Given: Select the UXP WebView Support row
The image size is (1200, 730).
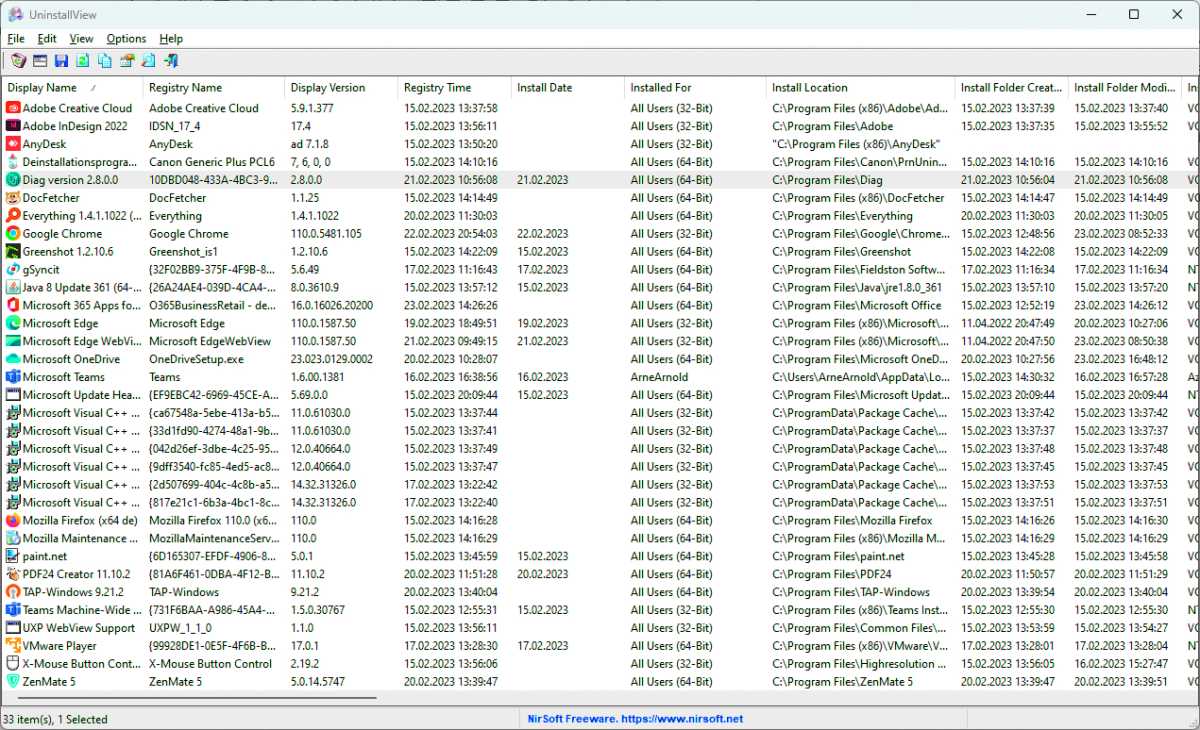Looking at the screenshot, I should tap(600, 628).
